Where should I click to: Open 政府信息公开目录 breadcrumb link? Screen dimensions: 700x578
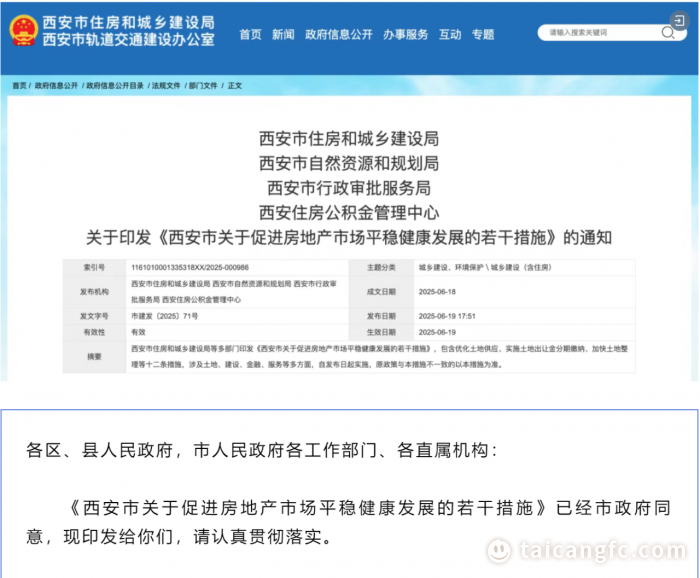[115, 86]
